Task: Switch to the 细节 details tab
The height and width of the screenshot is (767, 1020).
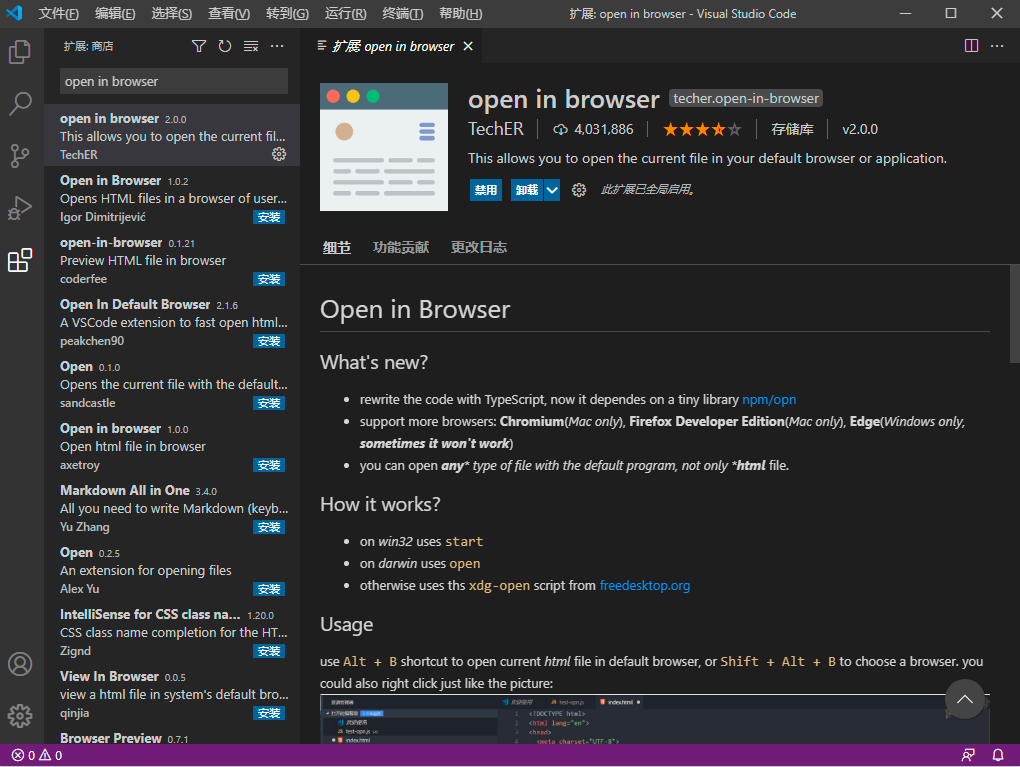Action: click(x=336, y=248)
